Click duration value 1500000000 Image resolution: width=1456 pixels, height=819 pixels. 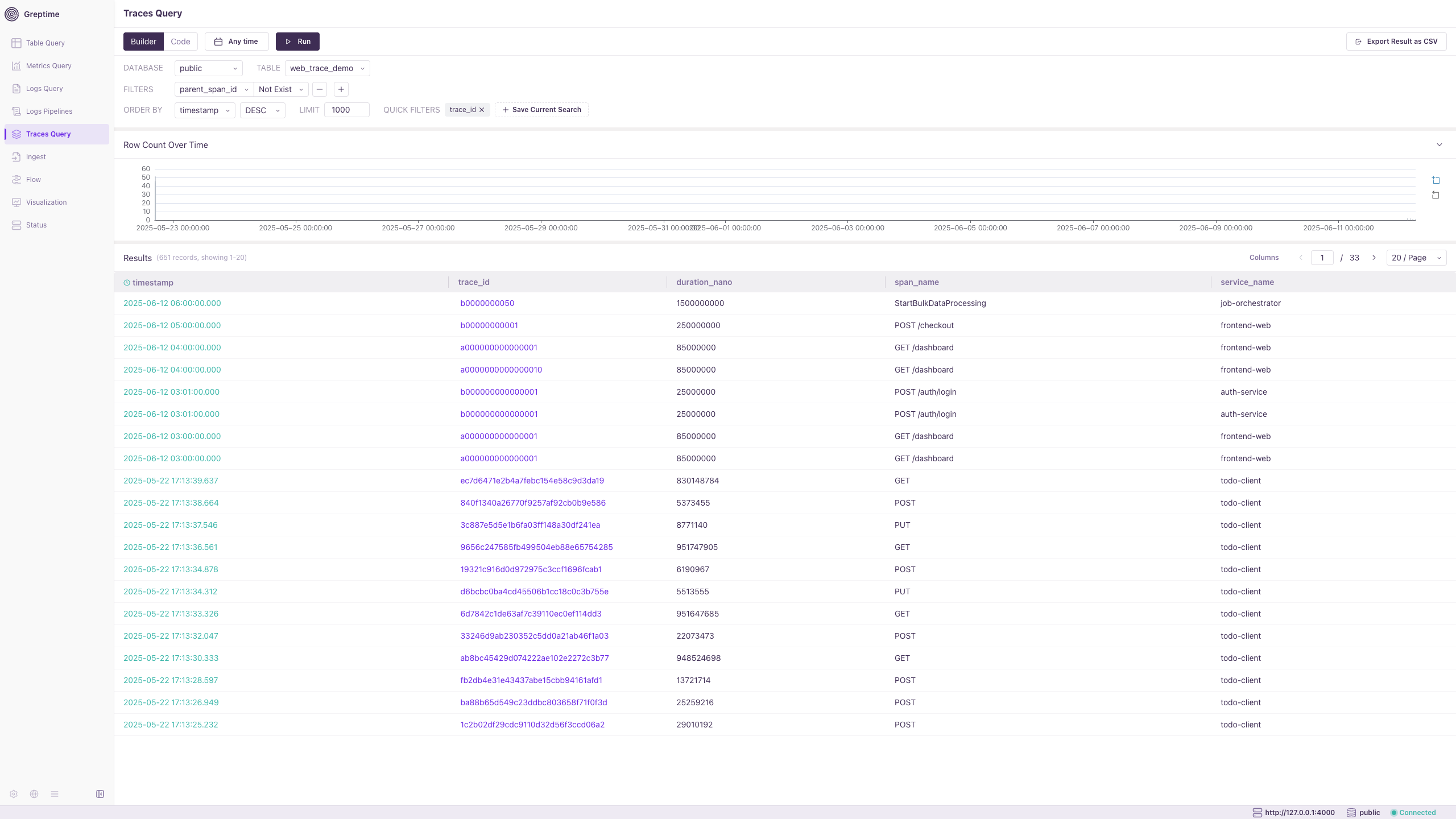click(x=700, y=303)
